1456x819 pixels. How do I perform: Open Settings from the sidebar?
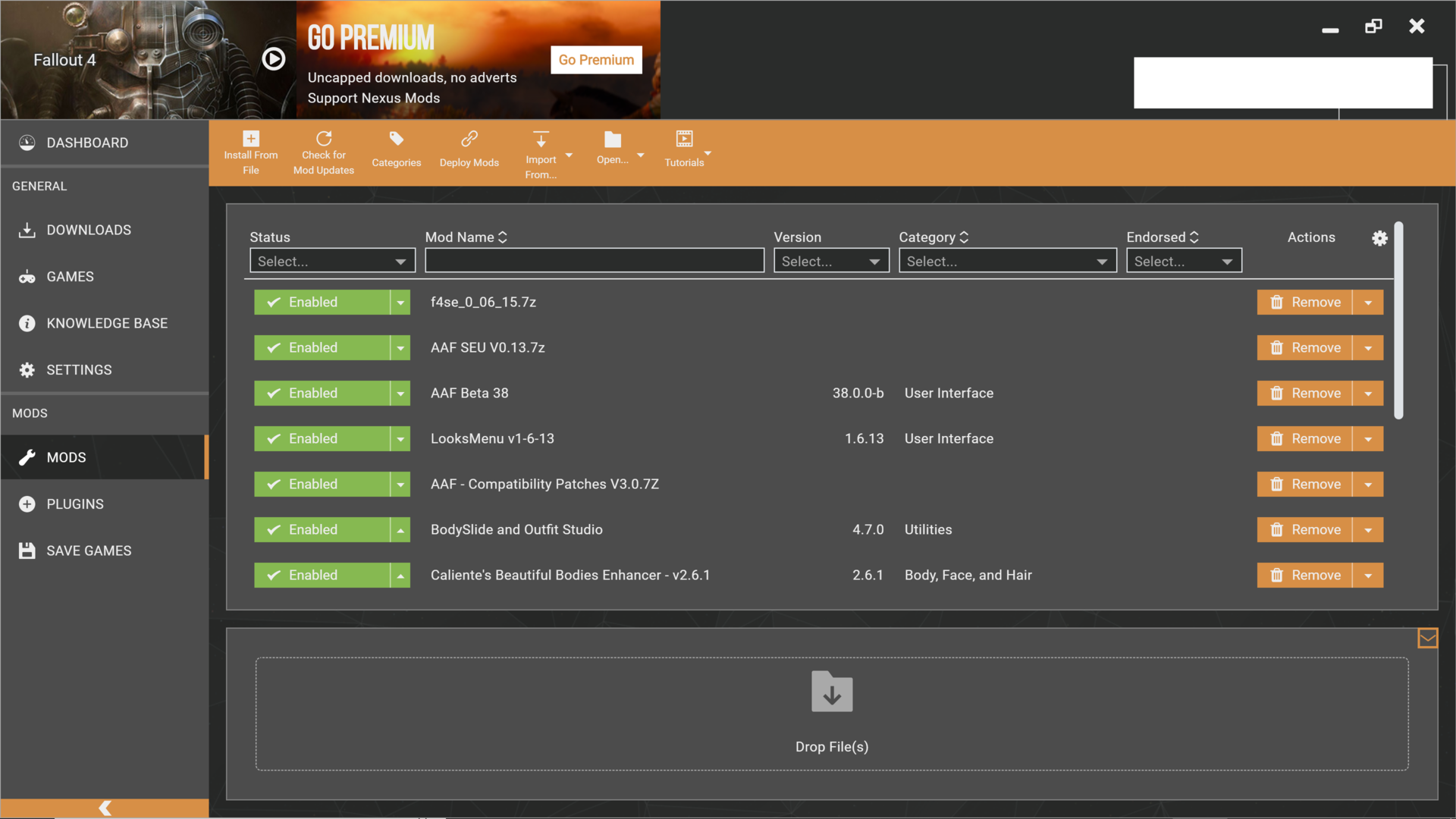[x=105, y=370]
